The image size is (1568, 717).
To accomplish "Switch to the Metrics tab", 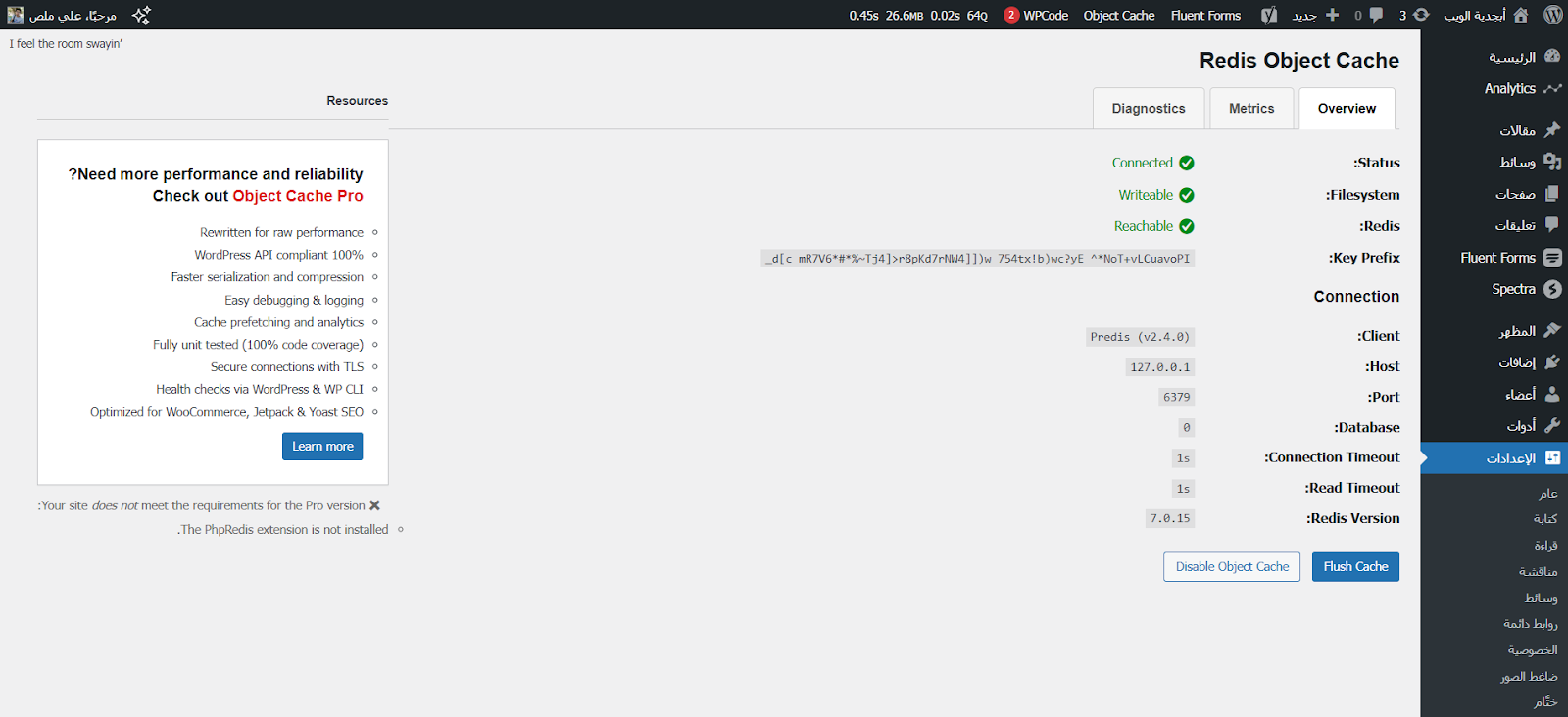I will pos(1251,109).
